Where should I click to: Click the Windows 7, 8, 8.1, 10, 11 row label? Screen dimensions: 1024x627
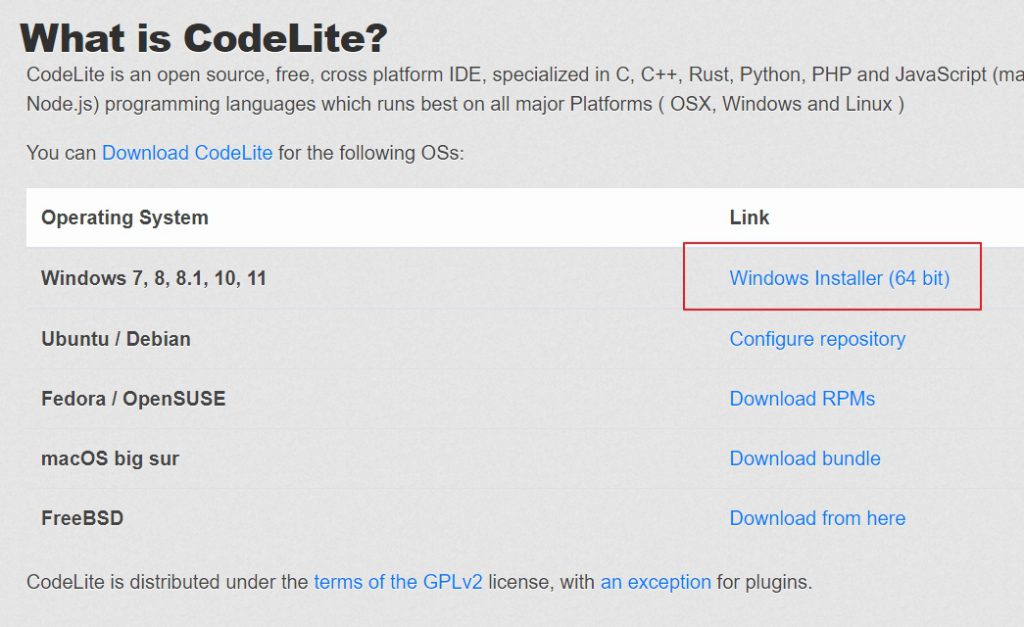(152, 278)
